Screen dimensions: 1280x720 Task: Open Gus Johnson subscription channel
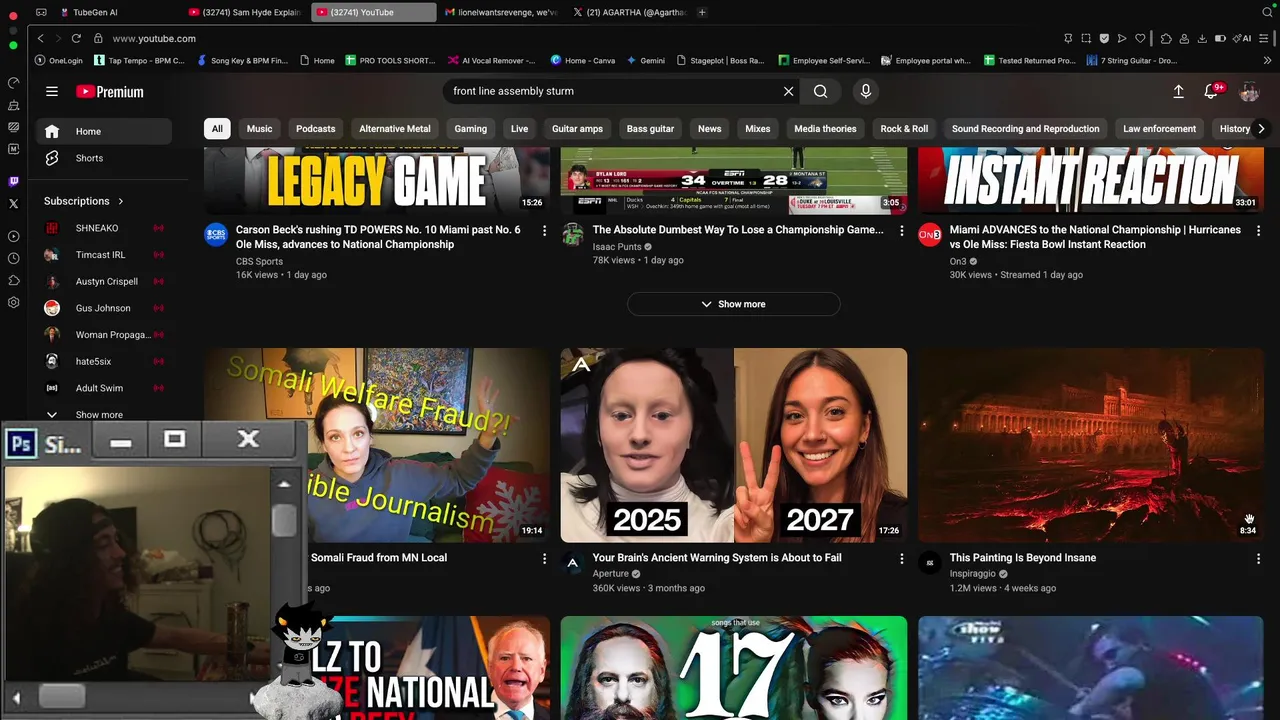(x=104, y=308)
